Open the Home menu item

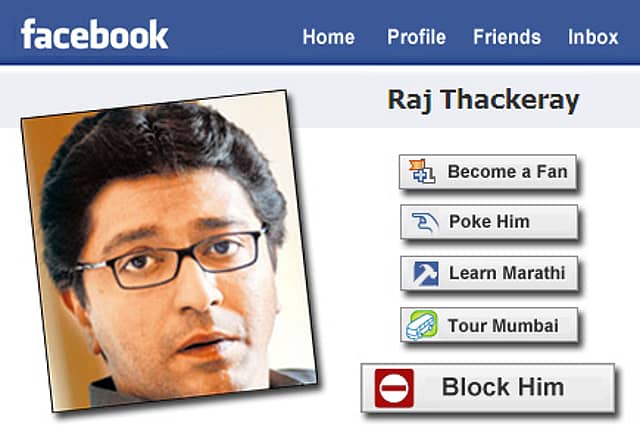coord(329,37)
